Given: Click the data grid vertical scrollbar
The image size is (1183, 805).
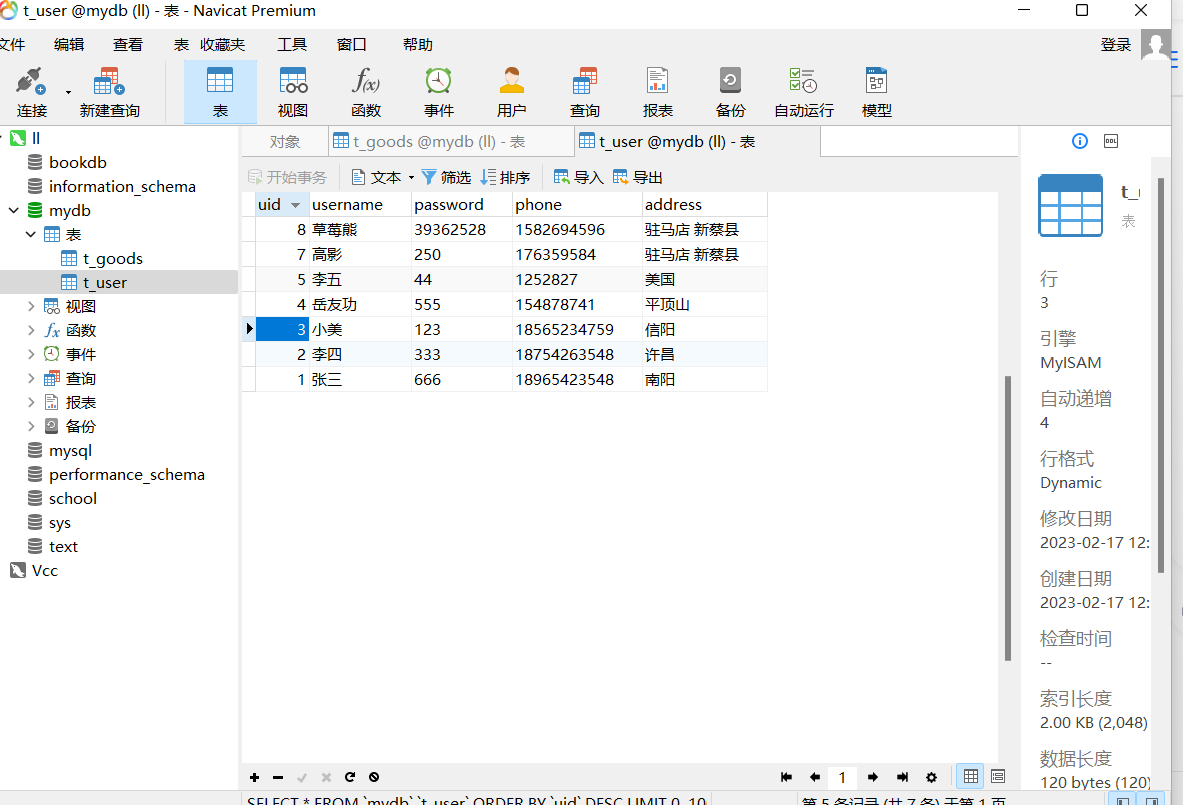Looking at the screenshot, I should click(x=1008, y=518).
